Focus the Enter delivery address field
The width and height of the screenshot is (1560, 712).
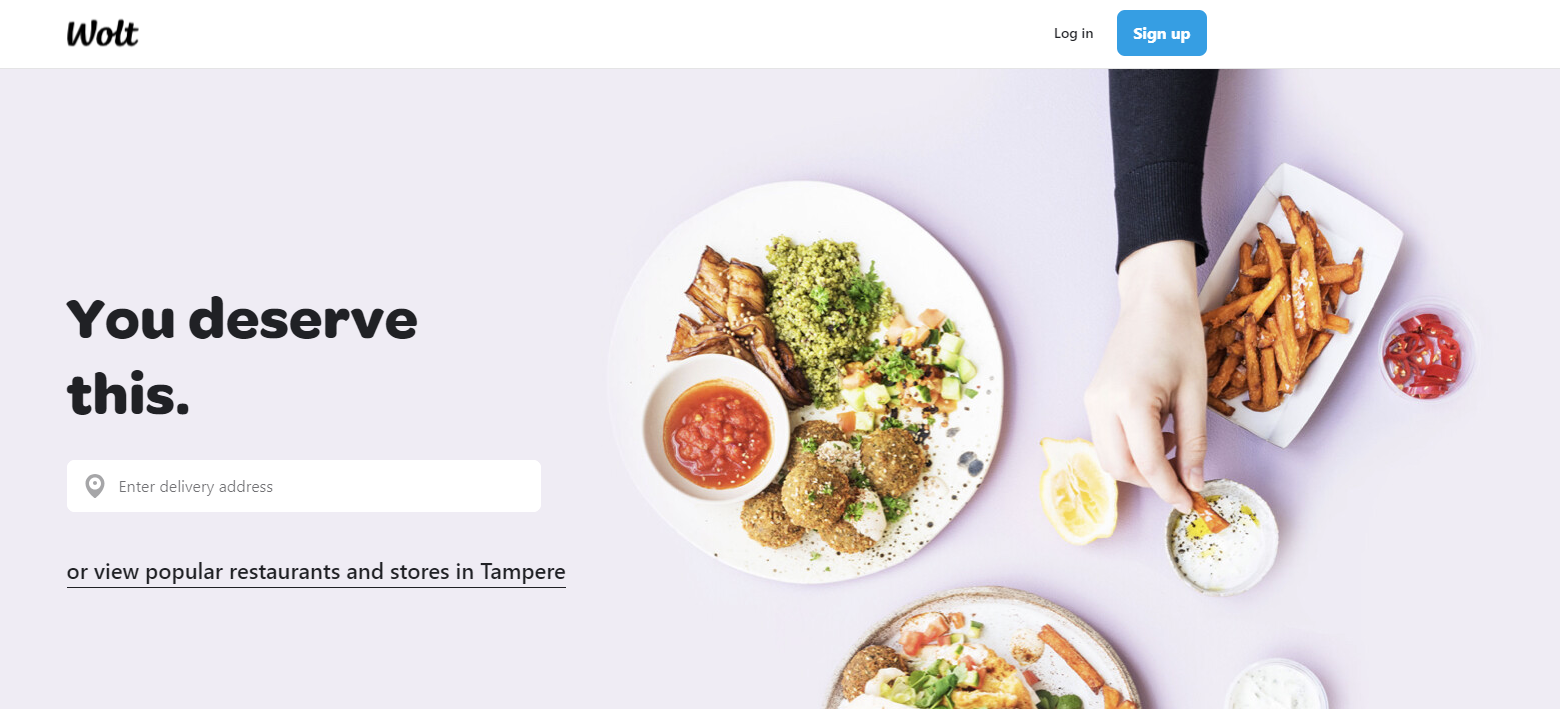(x=304, y=486)
